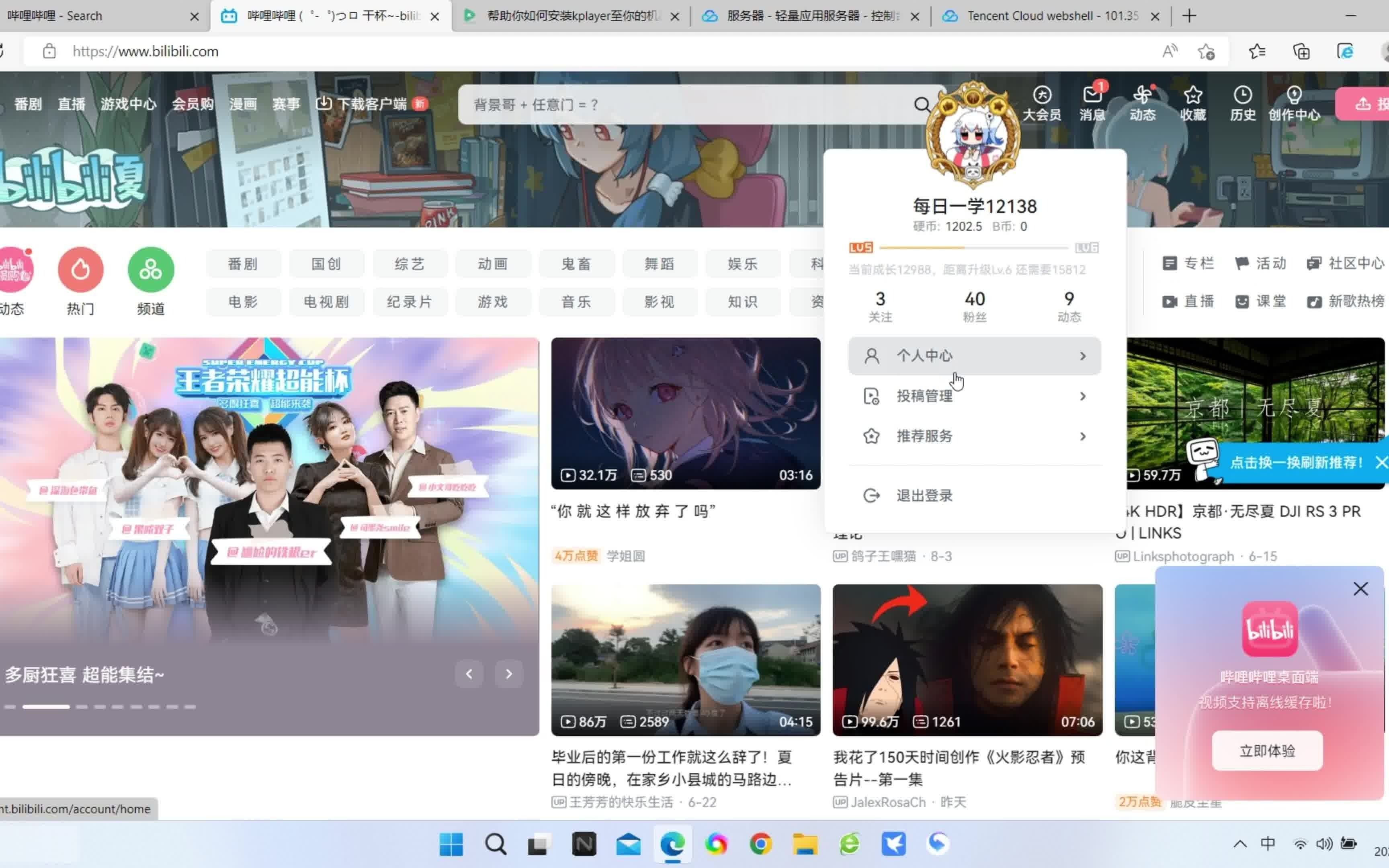Image resolution: width=1389 pixels, height=868 pixels.
Task: Expand chevron next to 推荐服务
Action: [1082, 436]
